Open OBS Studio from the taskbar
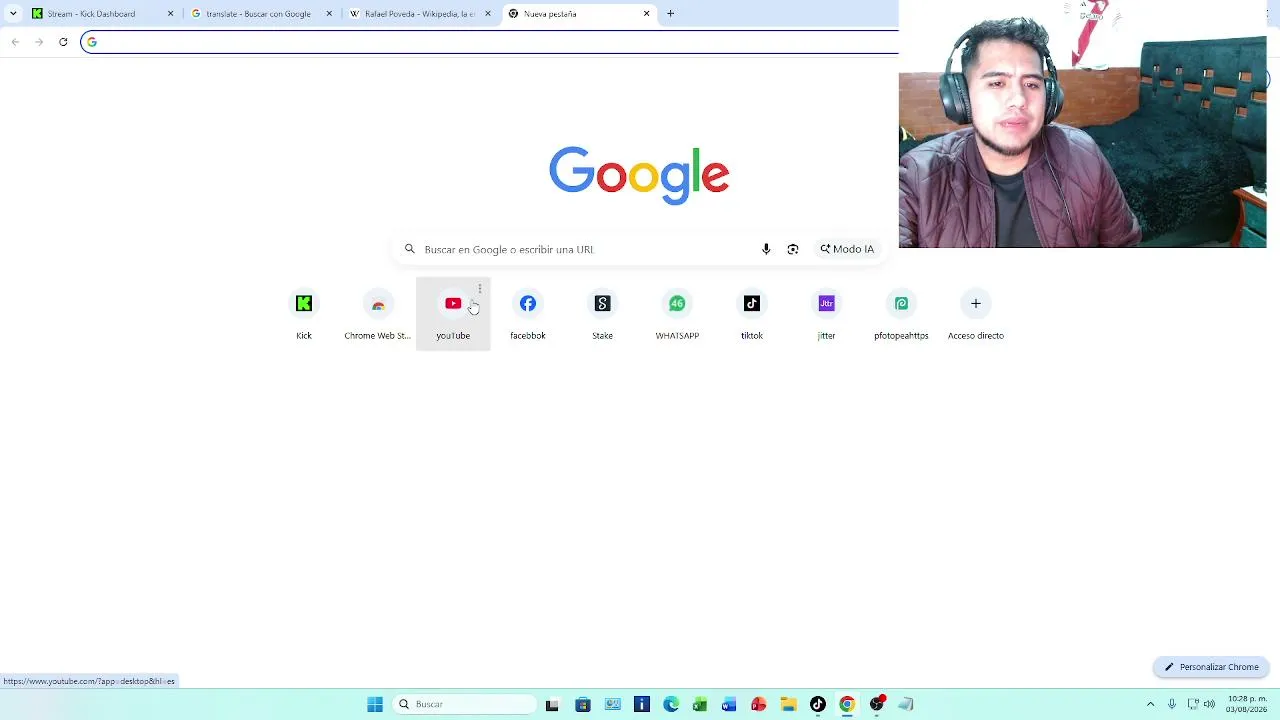 [877, 704]
